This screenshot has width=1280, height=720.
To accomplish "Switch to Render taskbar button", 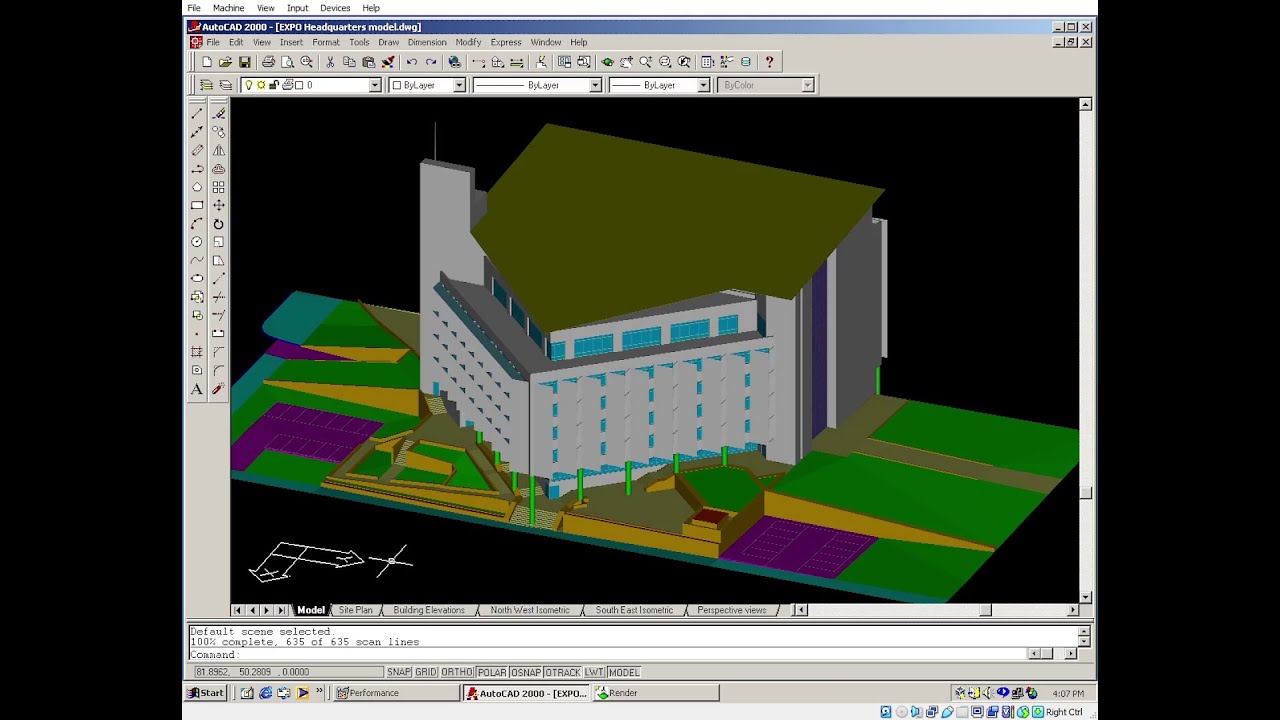I will pos(656,693).
